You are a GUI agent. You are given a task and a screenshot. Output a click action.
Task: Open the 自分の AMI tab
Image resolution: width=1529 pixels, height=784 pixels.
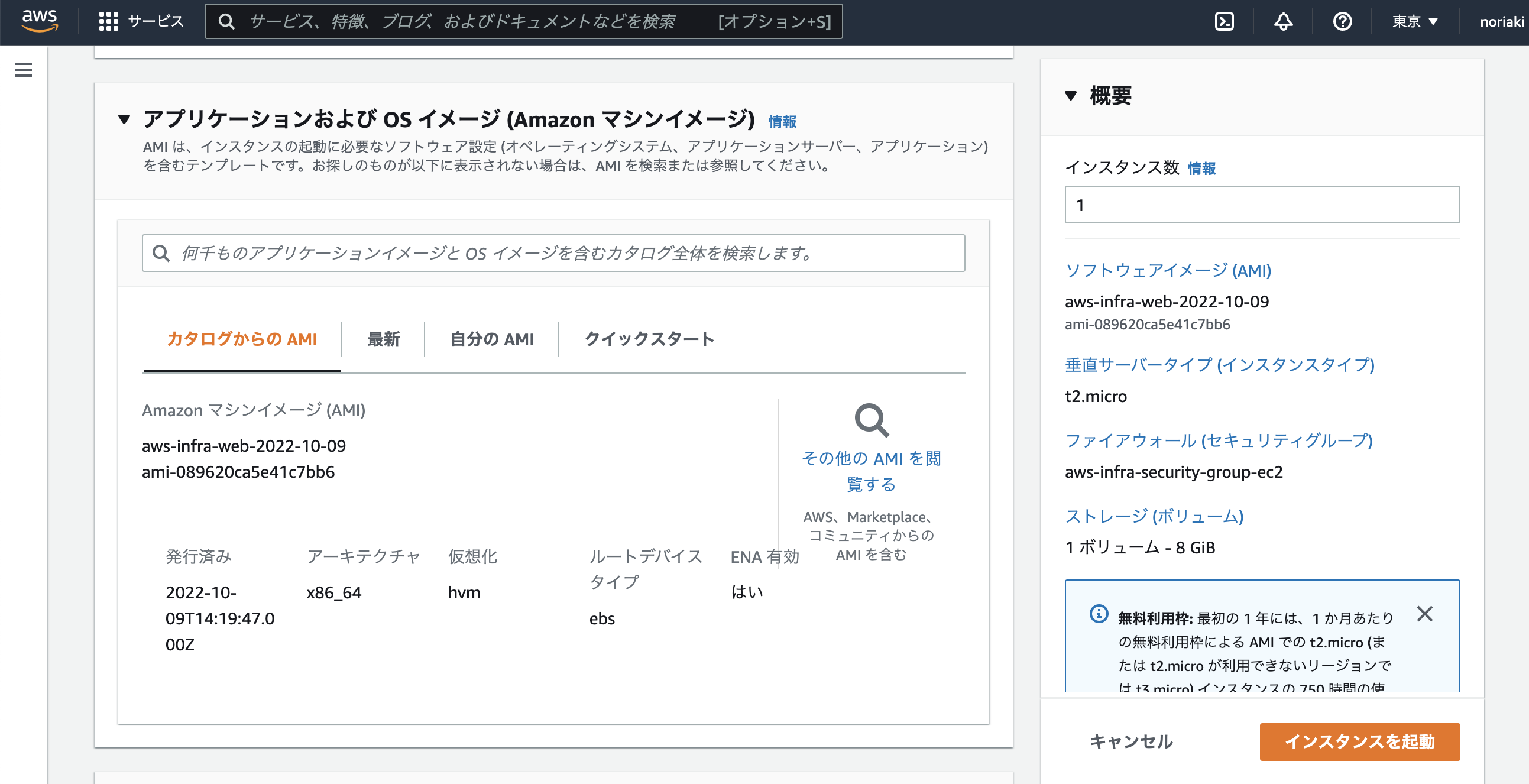click(x=491, y=339)
